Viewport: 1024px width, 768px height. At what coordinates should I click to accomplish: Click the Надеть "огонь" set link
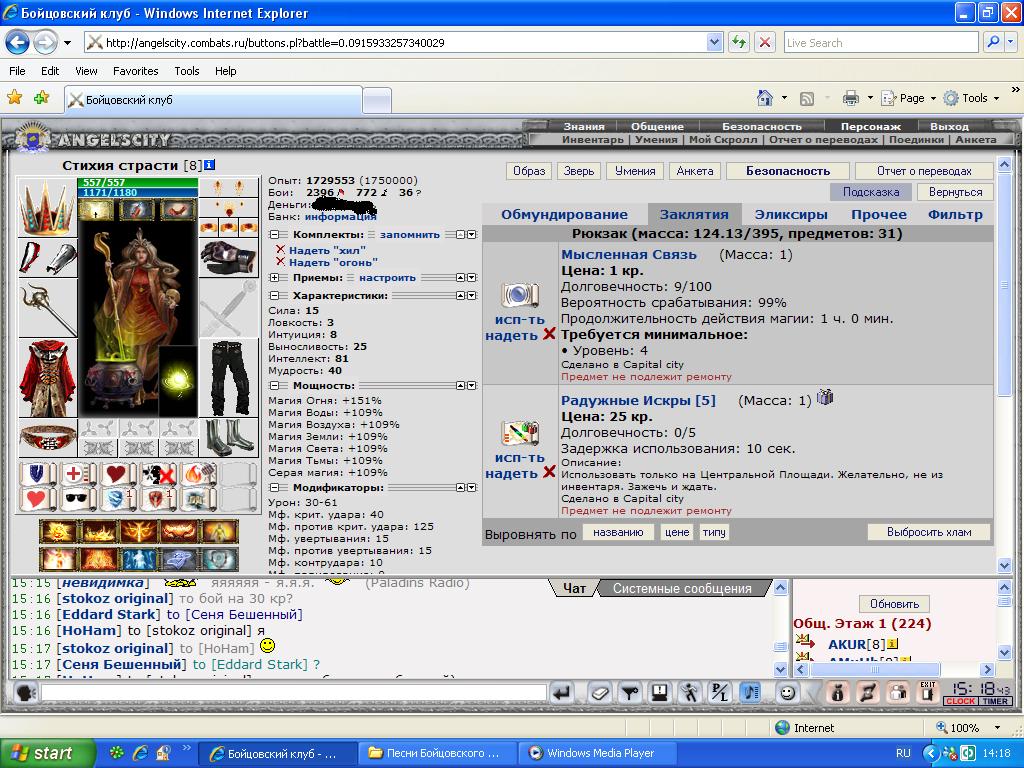point(333,263)
